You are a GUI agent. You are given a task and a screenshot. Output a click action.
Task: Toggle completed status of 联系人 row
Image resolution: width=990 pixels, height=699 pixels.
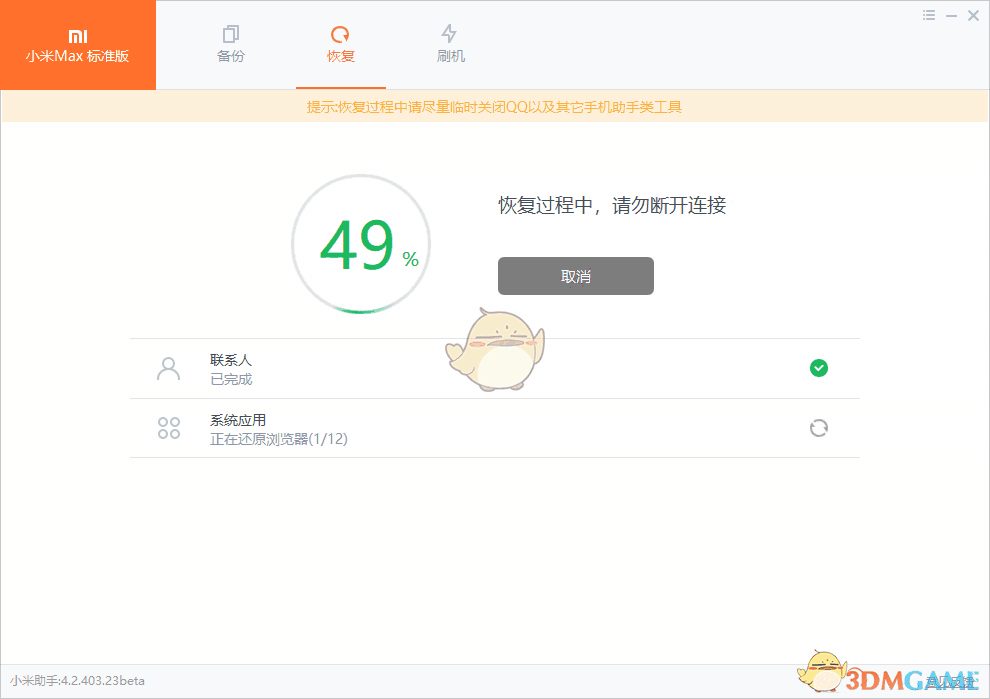[x=819, y=368]
